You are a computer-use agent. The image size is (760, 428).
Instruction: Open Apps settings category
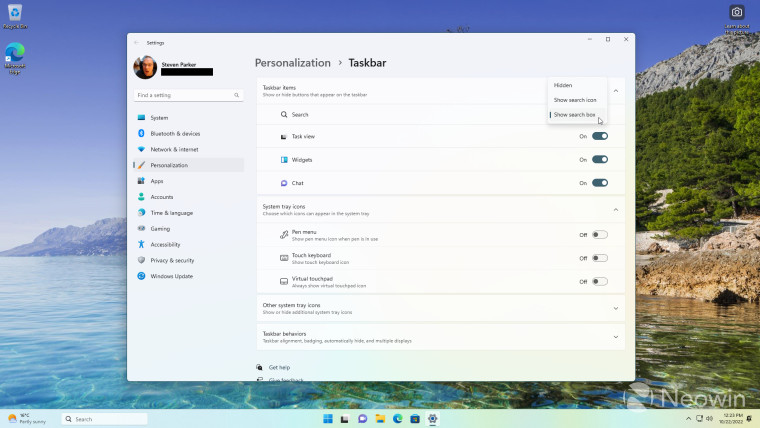pos(188,181)
